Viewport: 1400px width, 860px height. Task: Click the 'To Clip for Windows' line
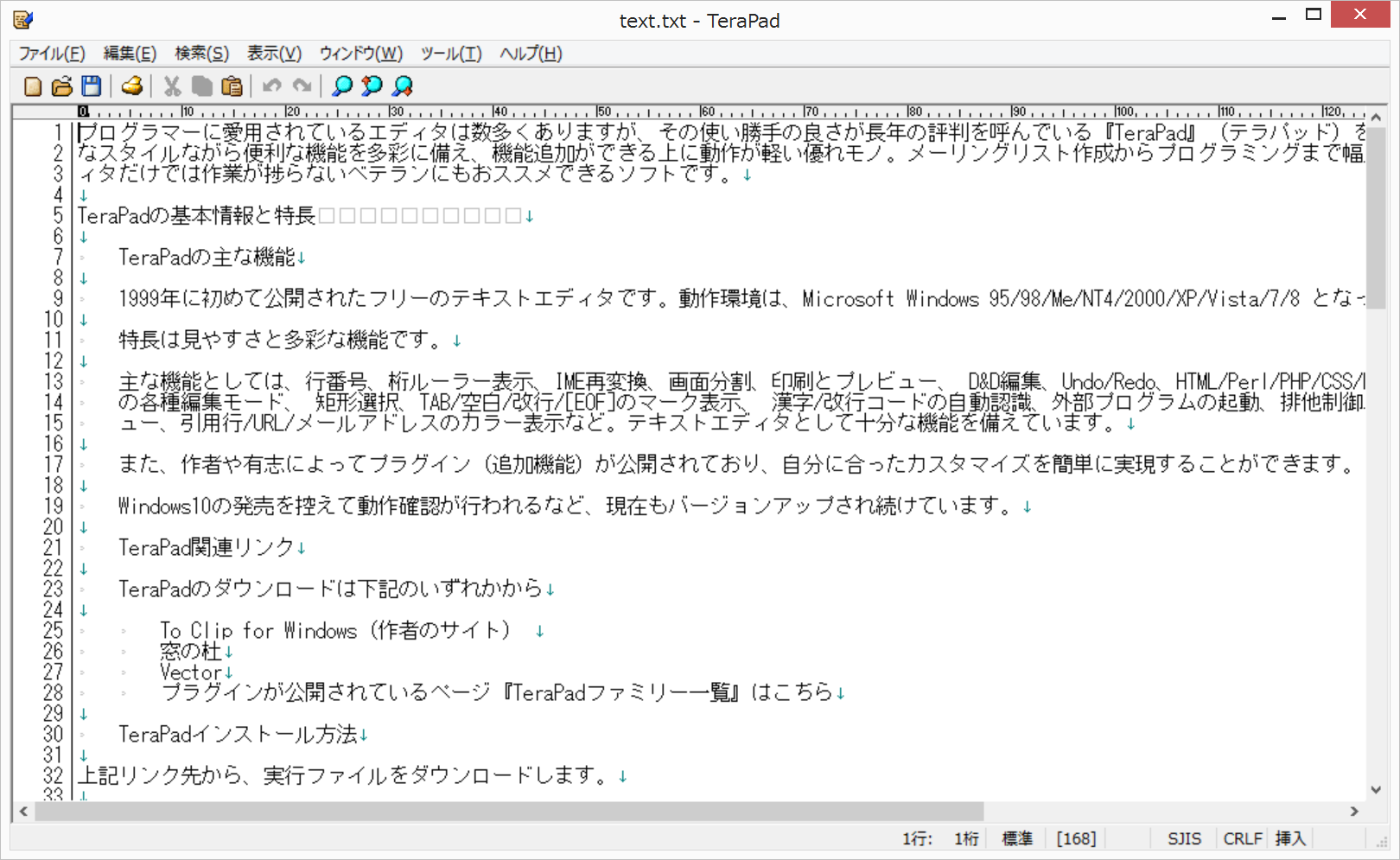click(337, 630)
